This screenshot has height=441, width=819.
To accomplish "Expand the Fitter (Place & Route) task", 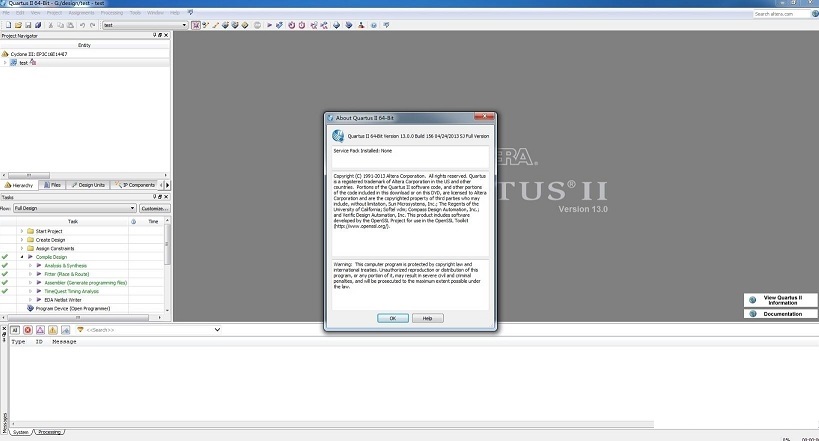I will 30,274.
